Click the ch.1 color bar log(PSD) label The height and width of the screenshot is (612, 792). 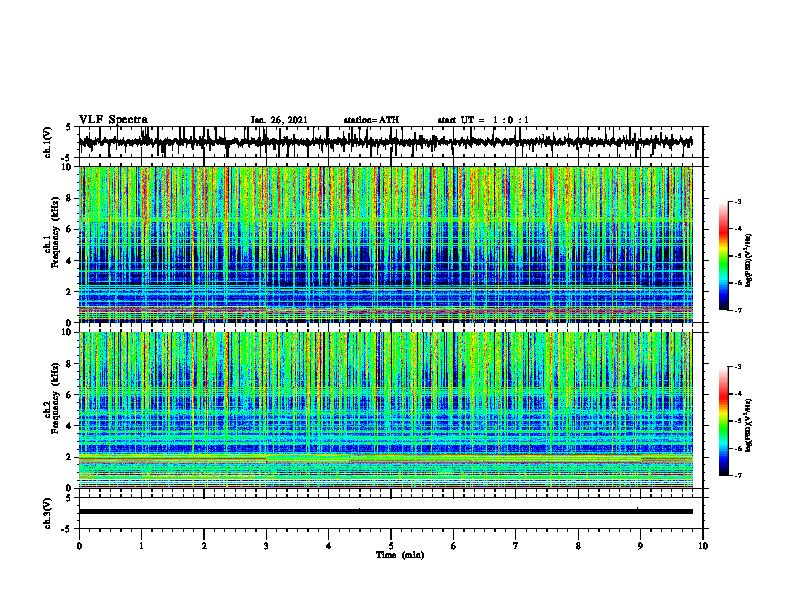[749, 261]
